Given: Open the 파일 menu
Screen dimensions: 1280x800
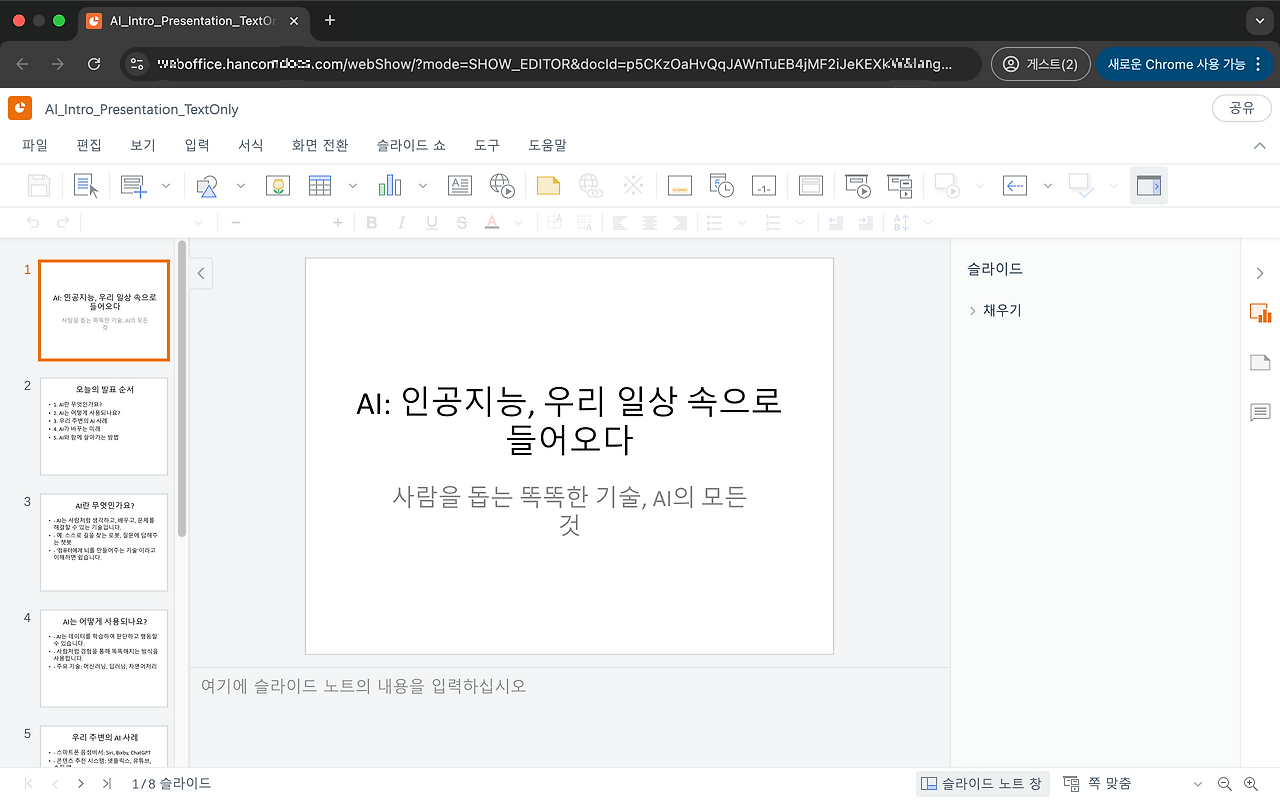Looking at the screenshot, I should pyautogui.click(x=35, y=145).
